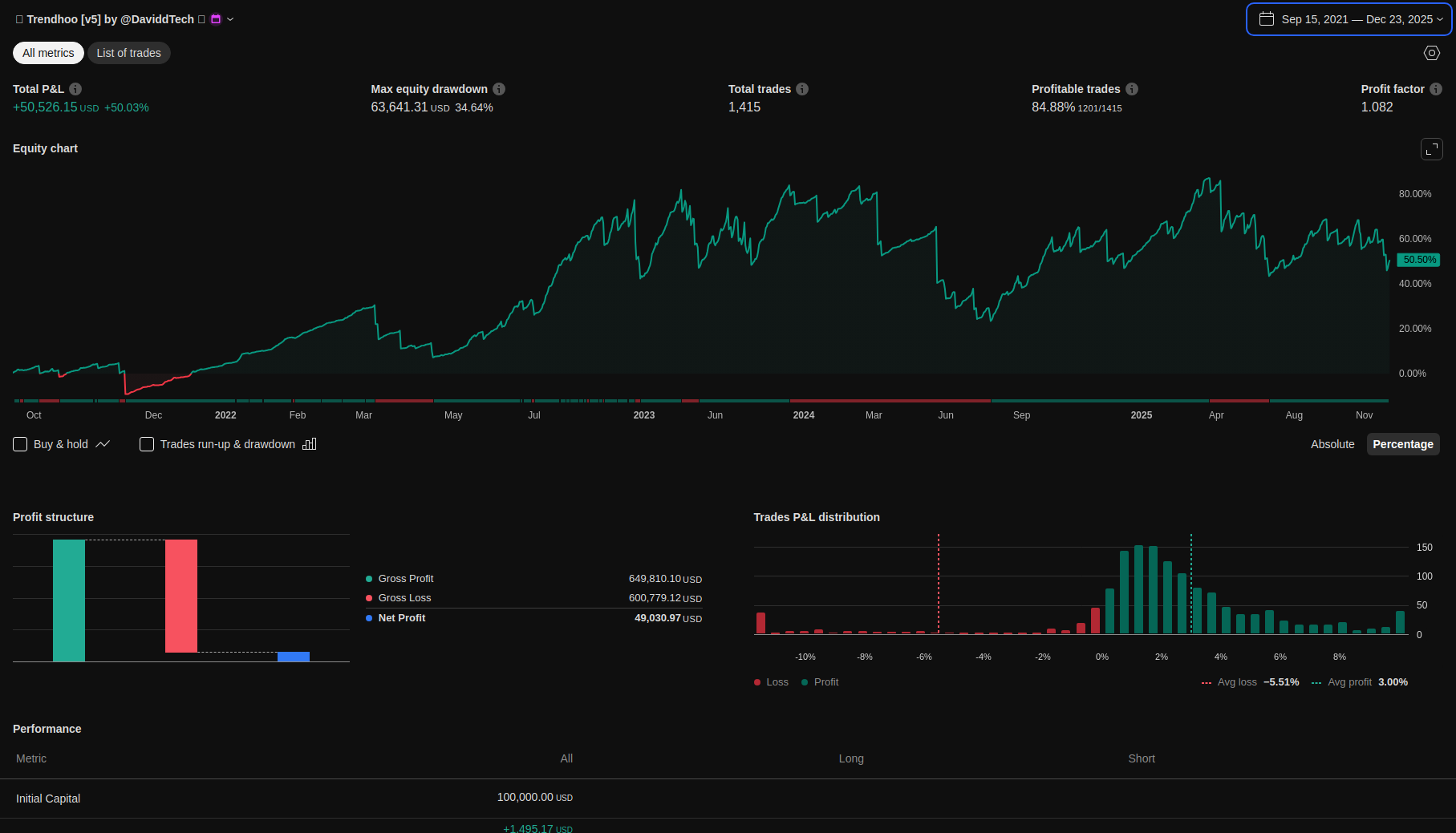Viewport: 1456px width, 833px height.
Task: Click the purple icon beside strategy name
Action: click(x=216, y=19)
